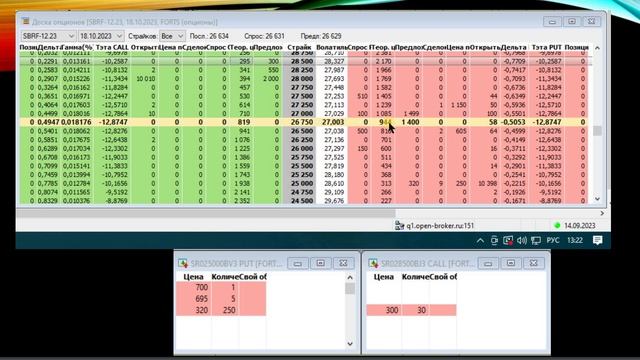The image size is (640, 360).
Task: Click the PUT window scrollbar down arrow
Action: click(350, 344)
